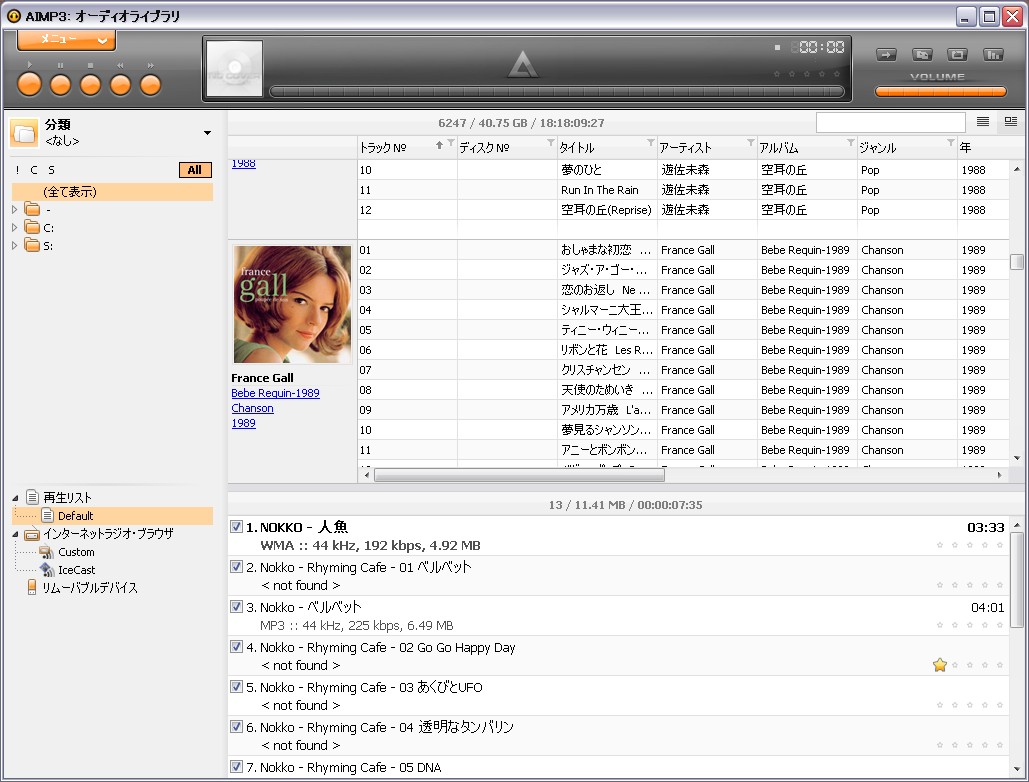Open the 'Bebe Requin-1989' album link
The height and width of the screenshot is (782, 1029).
pos(276,393)
